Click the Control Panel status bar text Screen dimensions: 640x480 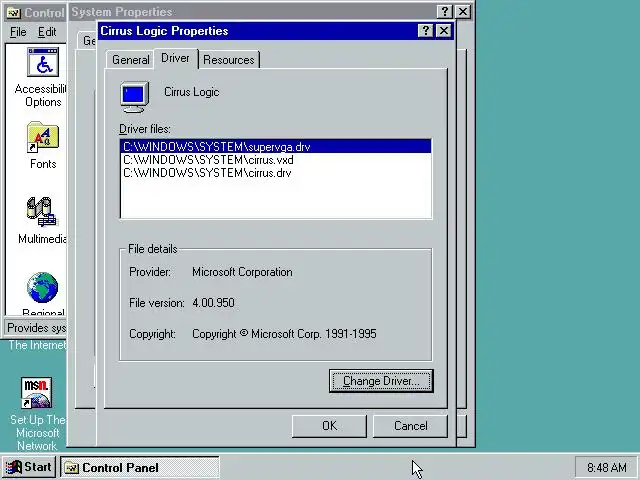36,328
